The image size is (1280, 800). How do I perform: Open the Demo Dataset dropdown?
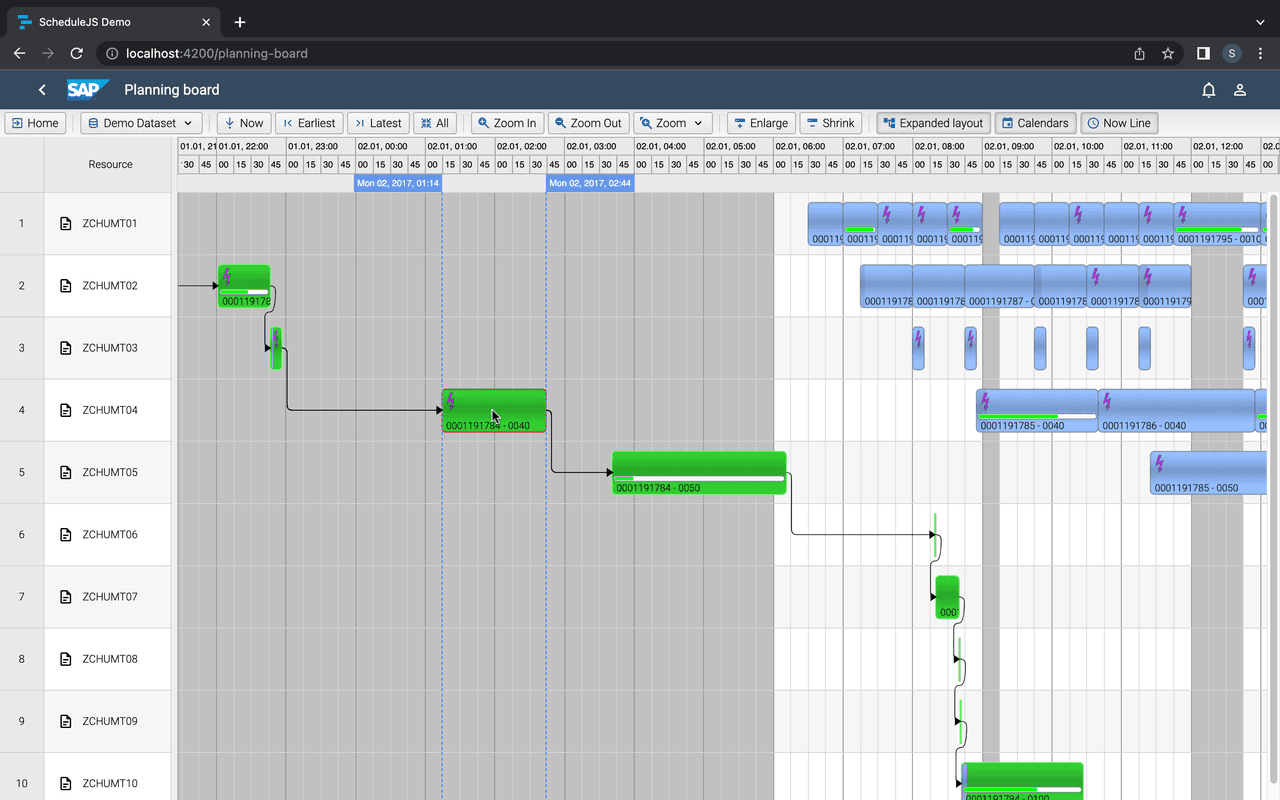click(141, 123)
